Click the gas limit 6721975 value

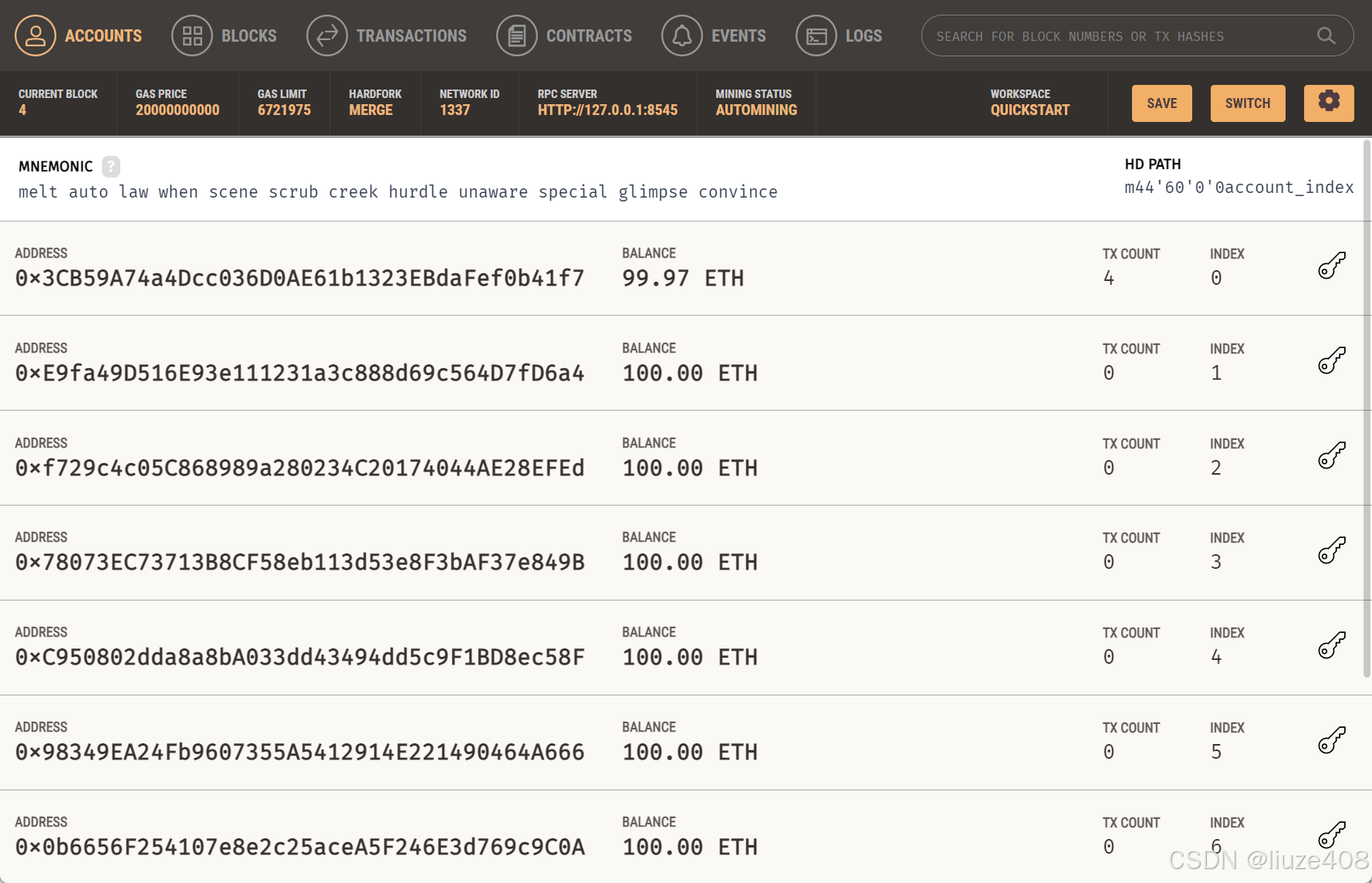click(x=285, y=110)
